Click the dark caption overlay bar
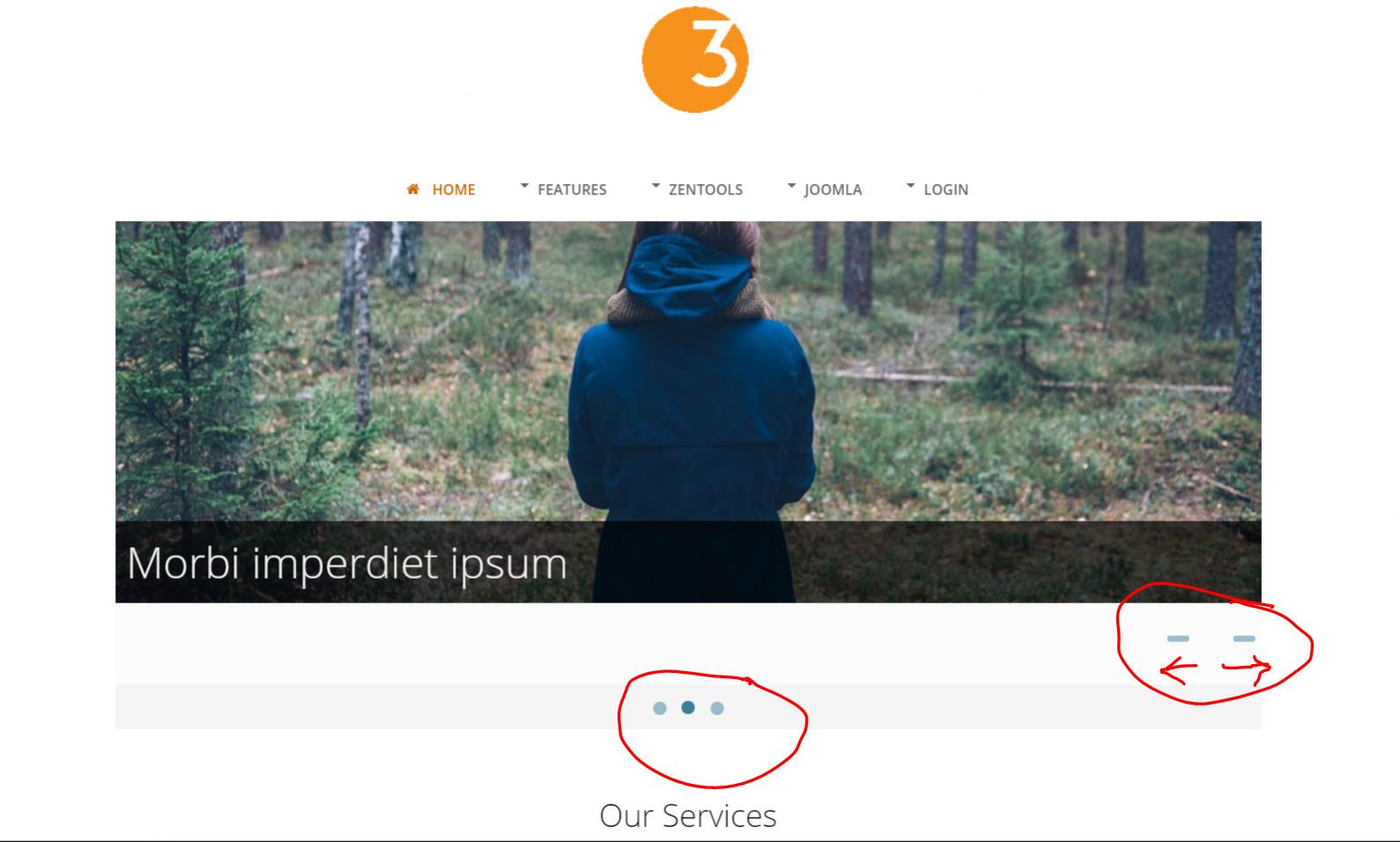 [x=688, y=562]
